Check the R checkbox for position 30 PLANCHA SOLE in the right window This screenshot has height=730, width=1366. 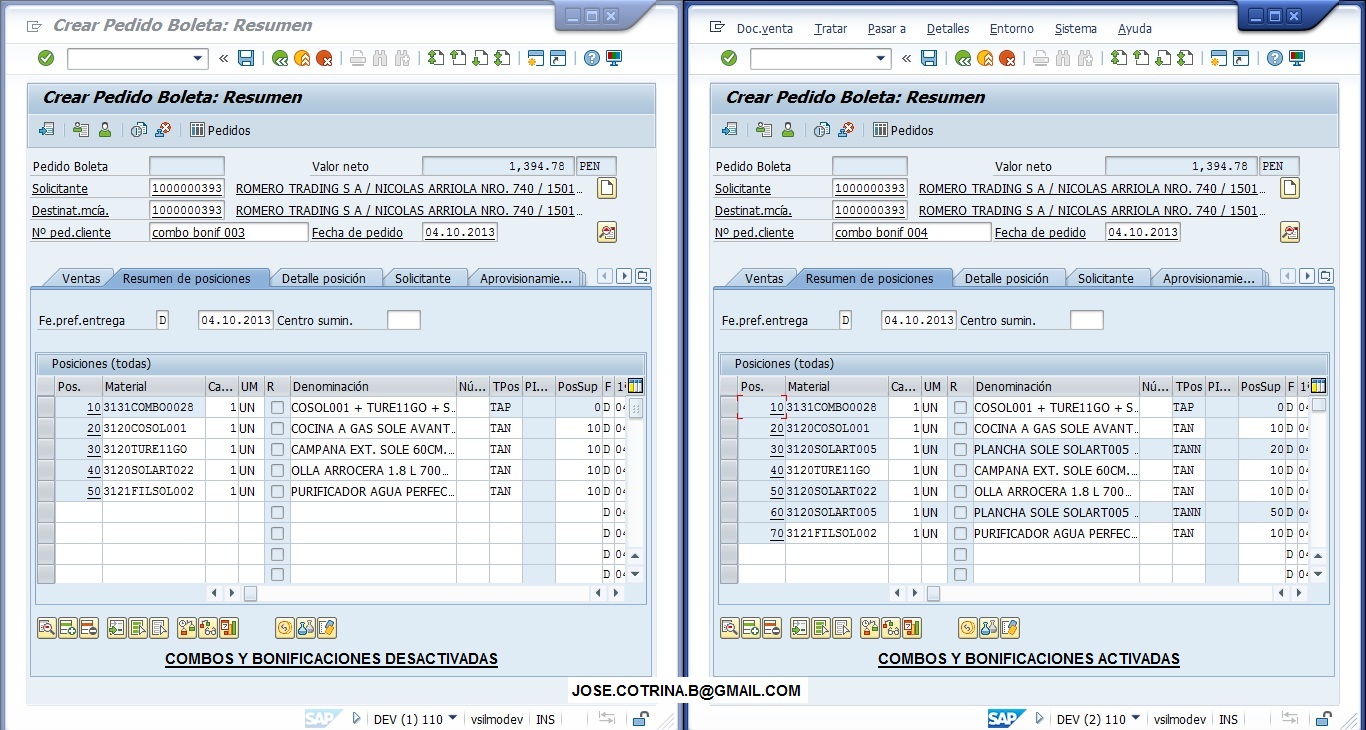(960, 449)
